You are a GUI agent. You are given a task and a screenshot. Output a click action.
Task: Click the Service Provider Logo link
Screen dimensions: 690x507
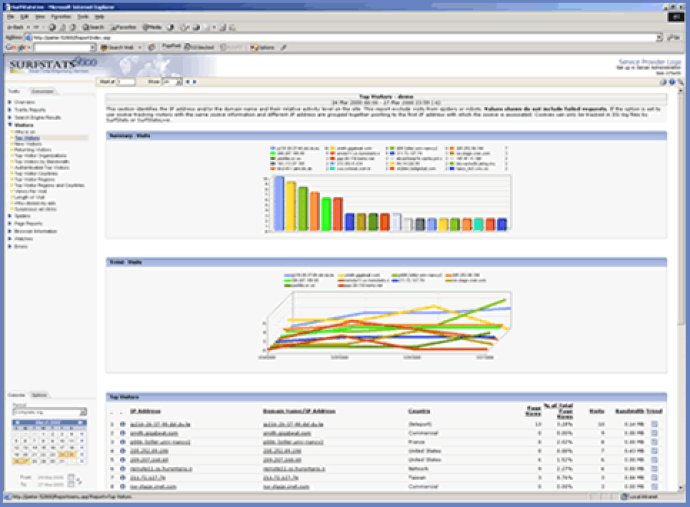point(650,62)
